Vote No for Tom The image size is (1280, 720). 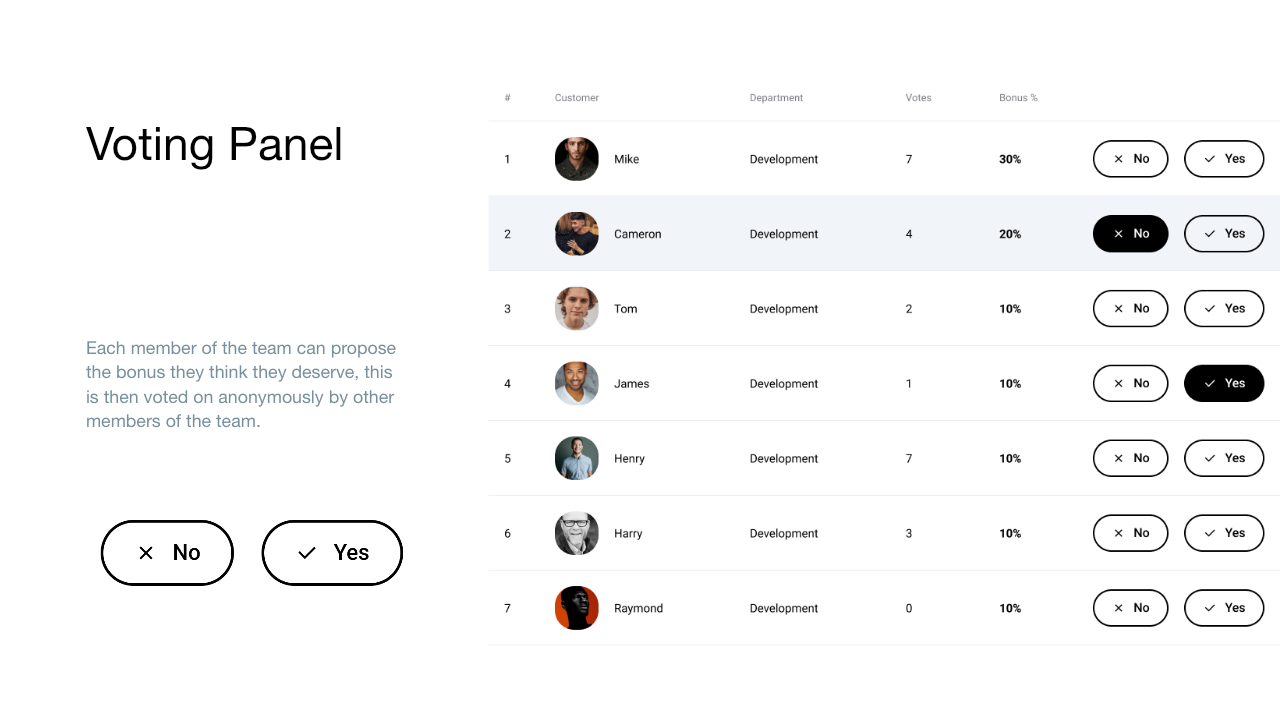pyautogui.click(x=1131, y=309)
